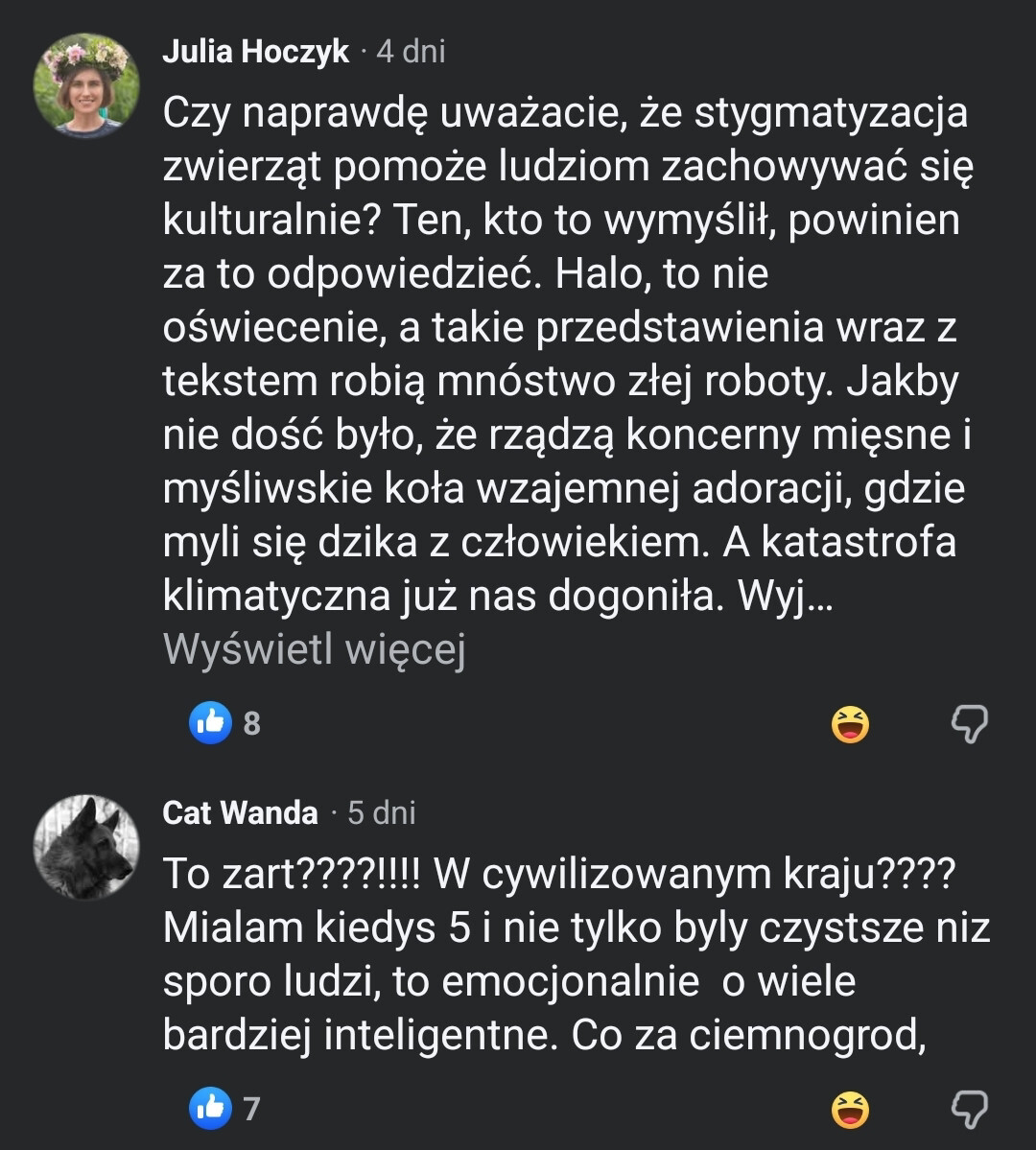
Task: Like Julia Hoczyk's comment with thumbs-up
Action: tap(210, 722)
